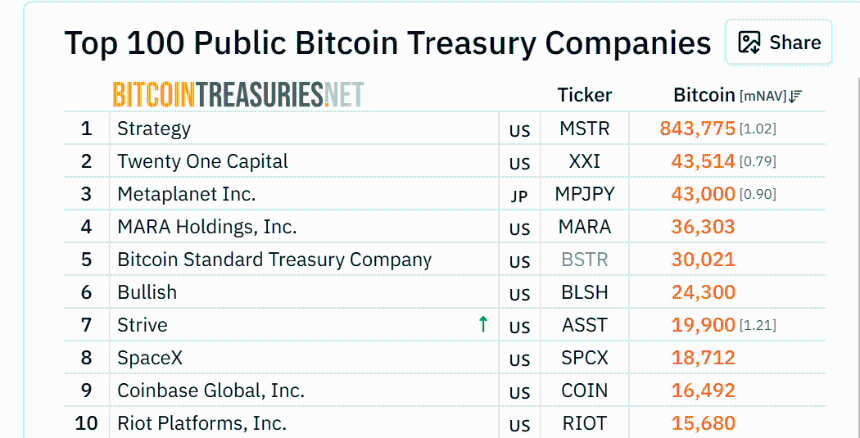
Task: Click the US country flag for Strategy
Action: pos(519,131)
